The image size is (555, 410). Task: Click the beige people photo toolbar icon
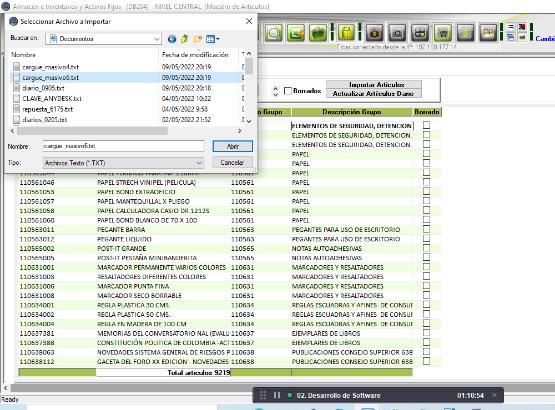point(488,33)
